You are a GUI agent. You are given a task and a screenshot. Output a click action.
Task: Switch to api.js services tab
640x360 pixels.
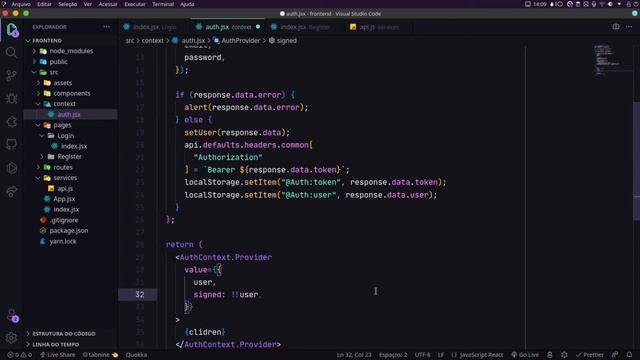click(x=378, y=27)
